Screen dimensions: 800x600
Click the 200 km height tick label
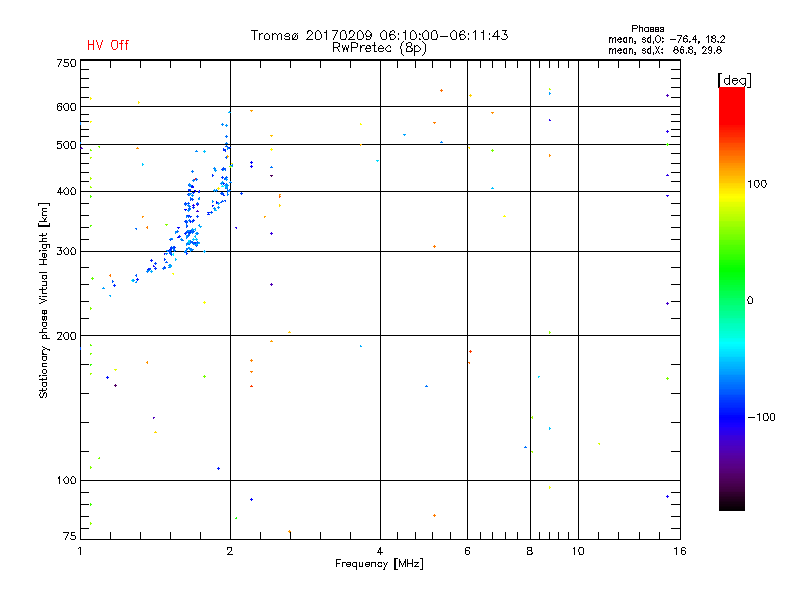65,336
